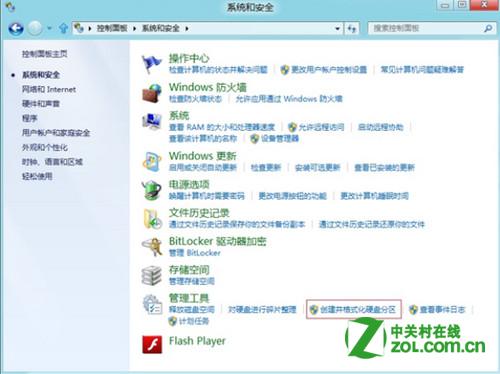Screen dimensions: 500x374
Task: Open the 电源选项 heading
Action: (x=189, y=185)
